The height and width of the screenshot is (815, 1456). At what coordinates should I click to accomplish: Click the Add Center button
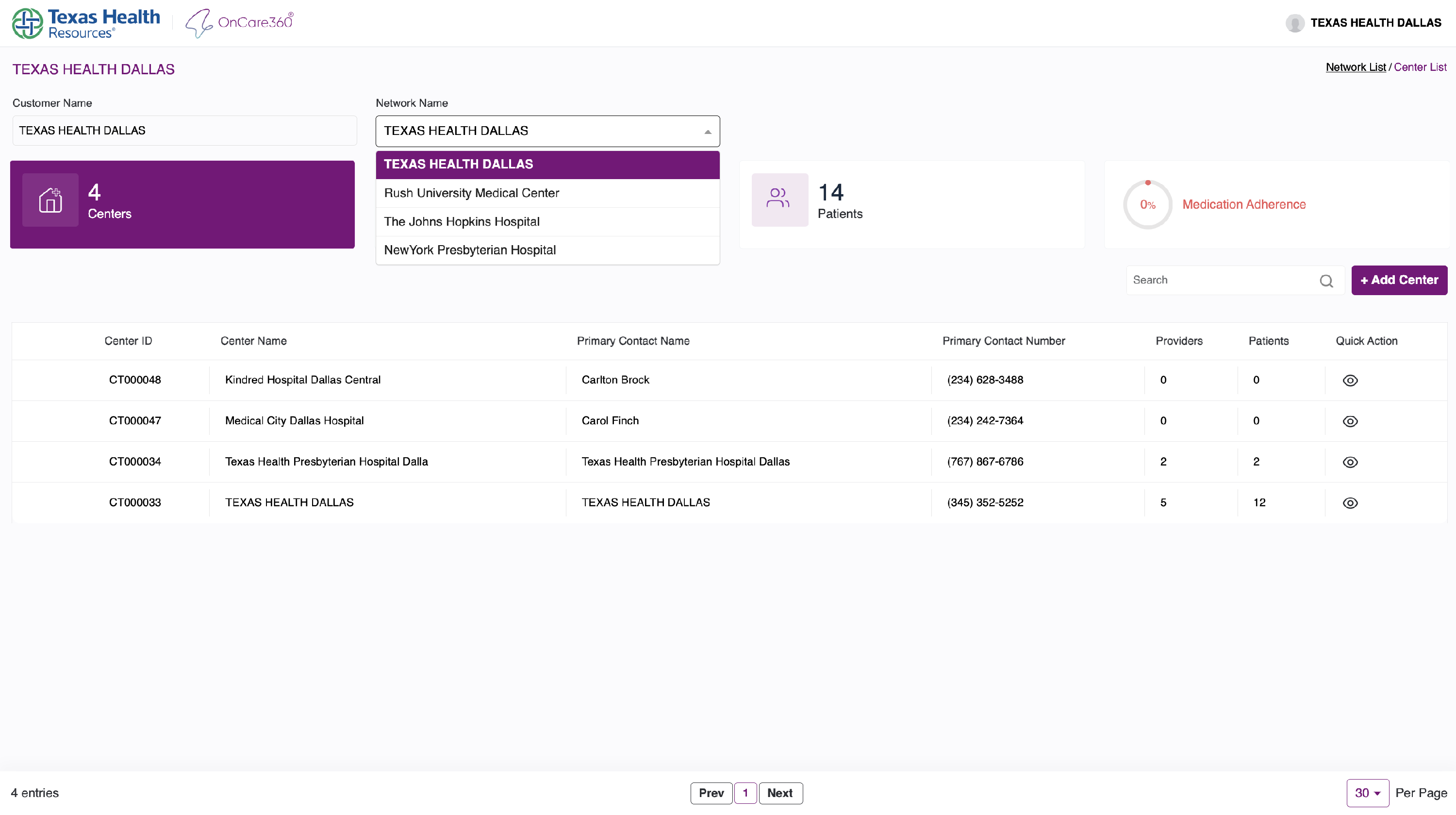click(x=1398, y=281)
